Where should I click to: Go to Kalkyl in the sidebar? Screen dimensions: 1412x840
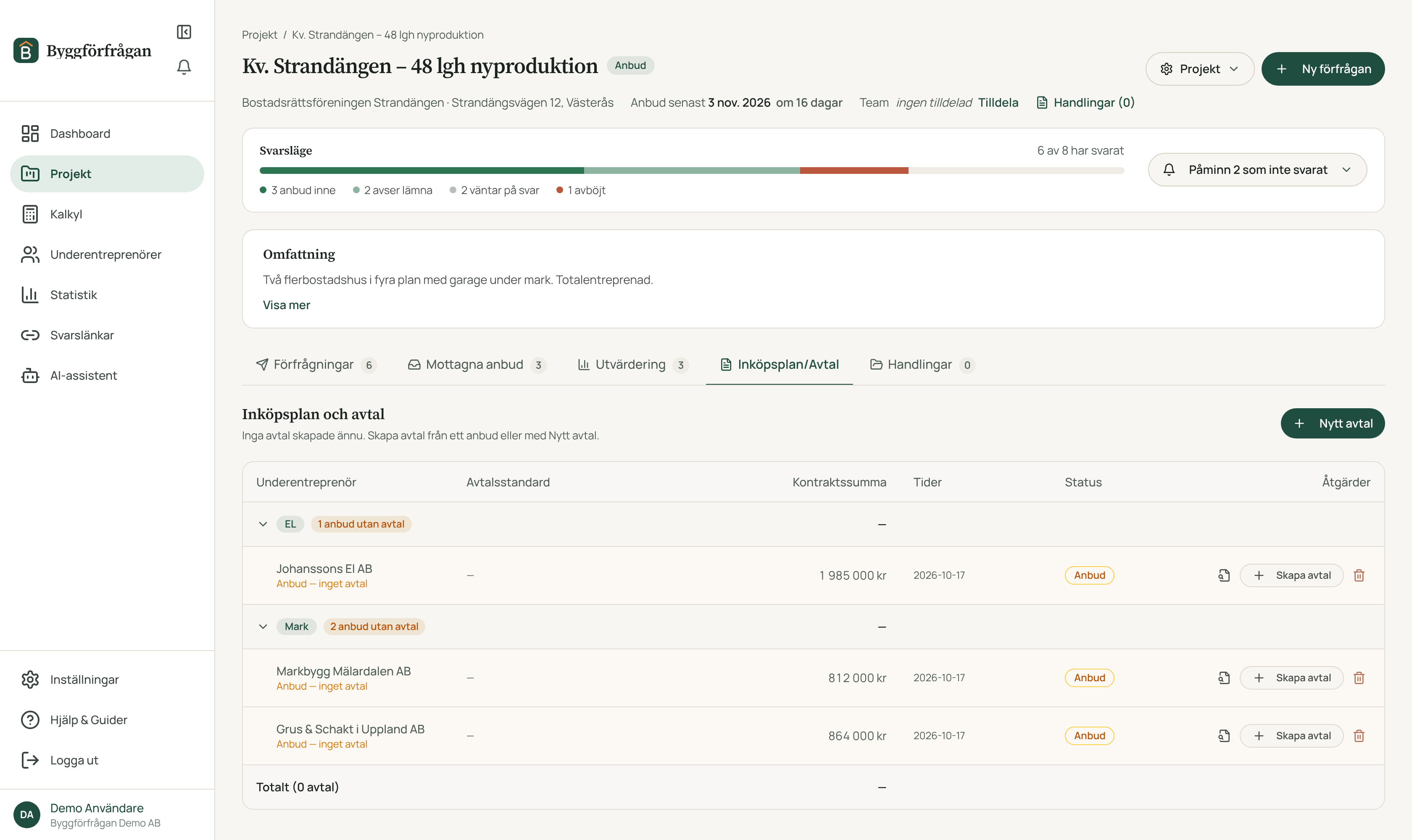pyautogui.click(x=107, y=214)
